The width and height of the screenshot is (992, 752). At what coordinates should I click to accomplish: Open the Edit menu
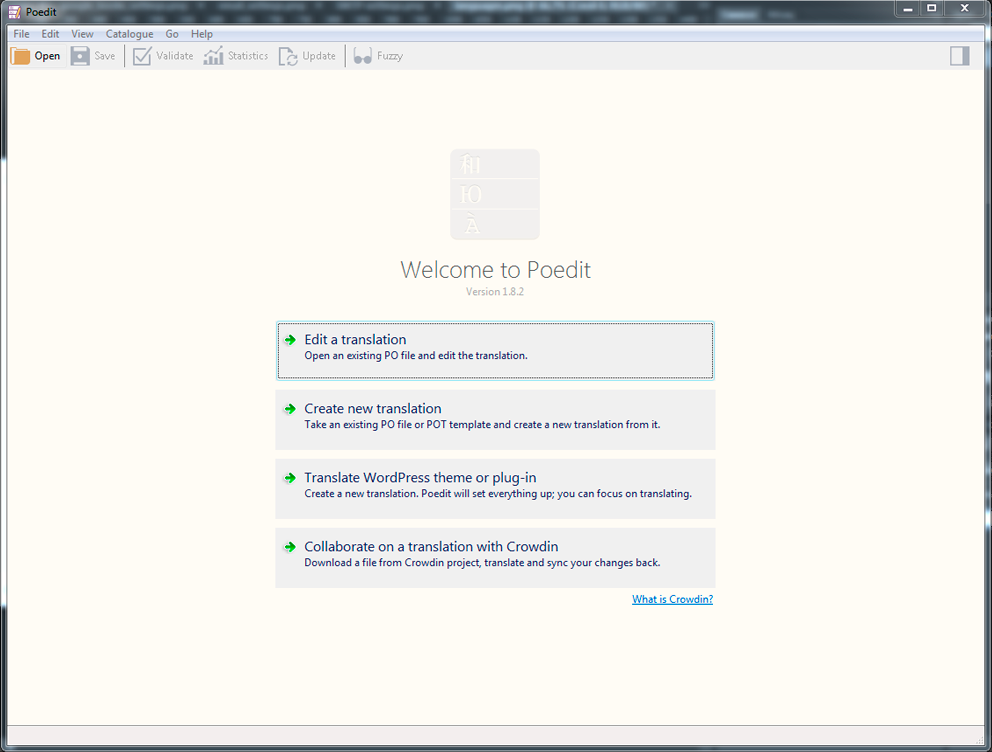click(50, 34)
